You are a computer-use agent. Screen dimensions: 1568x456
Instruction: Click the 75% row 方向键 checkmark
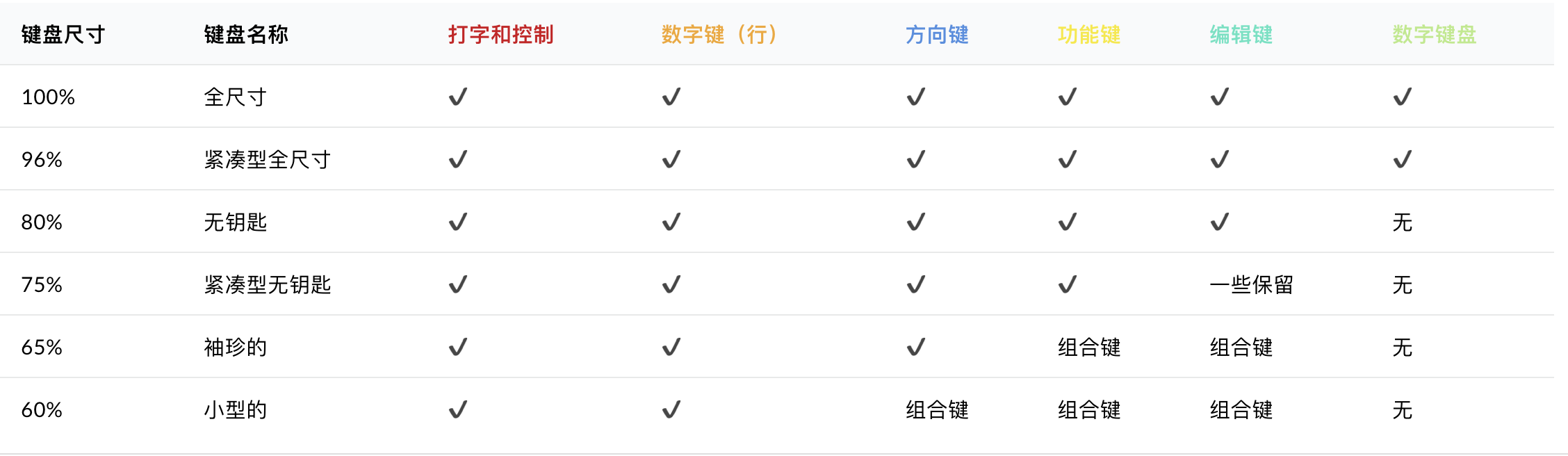pos(915,284)
